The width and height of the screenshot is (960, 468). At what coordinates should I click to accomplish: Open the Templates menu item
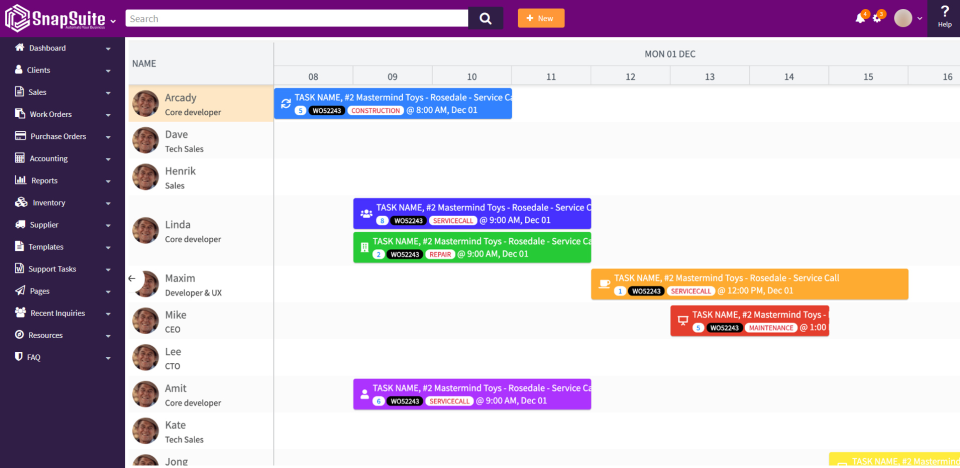pos(62,247)
